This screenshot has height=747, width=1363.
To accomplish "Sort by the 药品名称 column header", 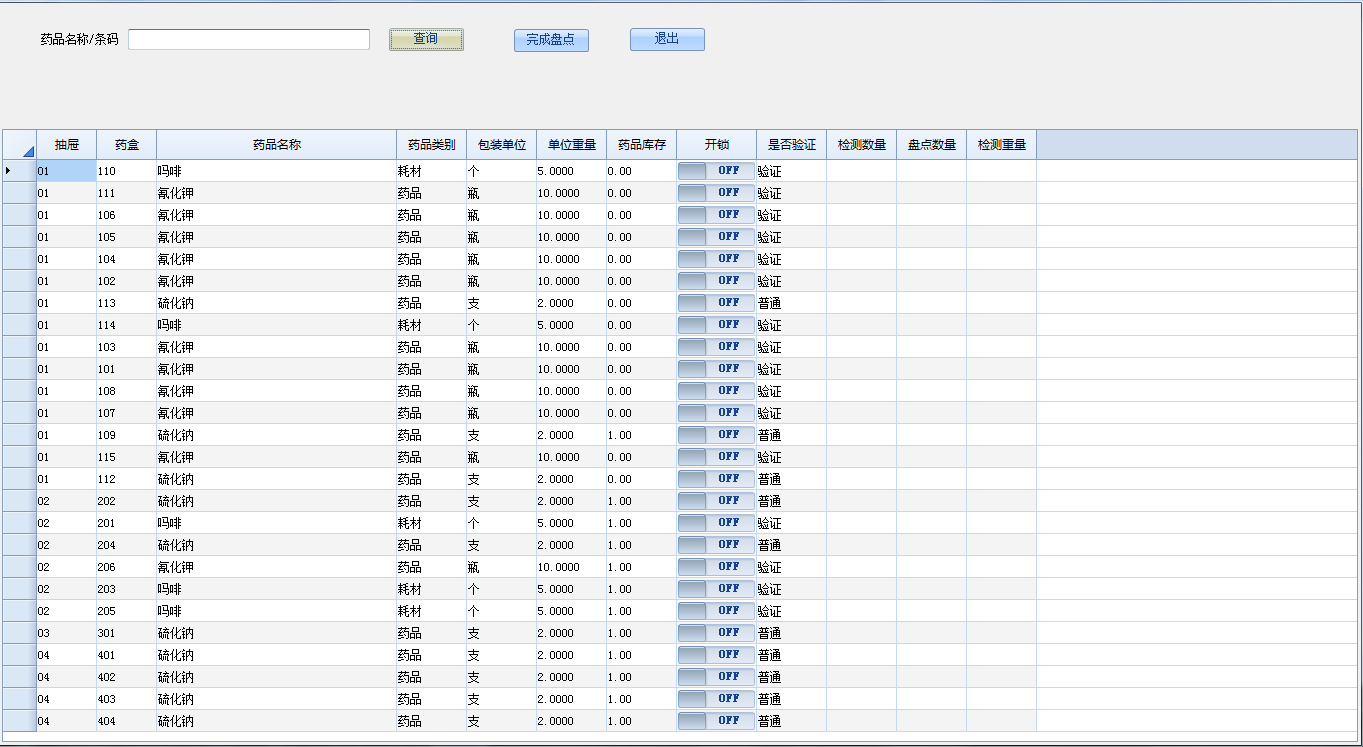I will (276, 145).
